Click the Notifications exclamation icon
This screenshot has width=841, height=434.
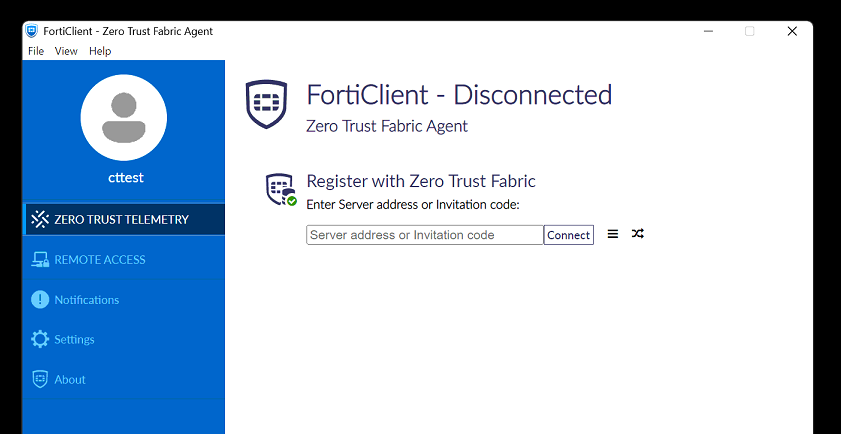pyautogui.click(x=40, y=300)
